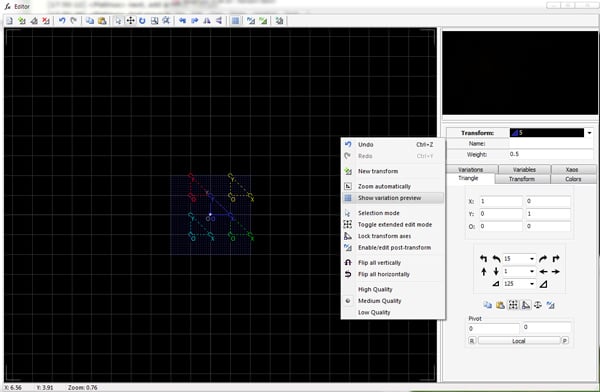Click the move triangle up arrow

click(x=484, y=271)
